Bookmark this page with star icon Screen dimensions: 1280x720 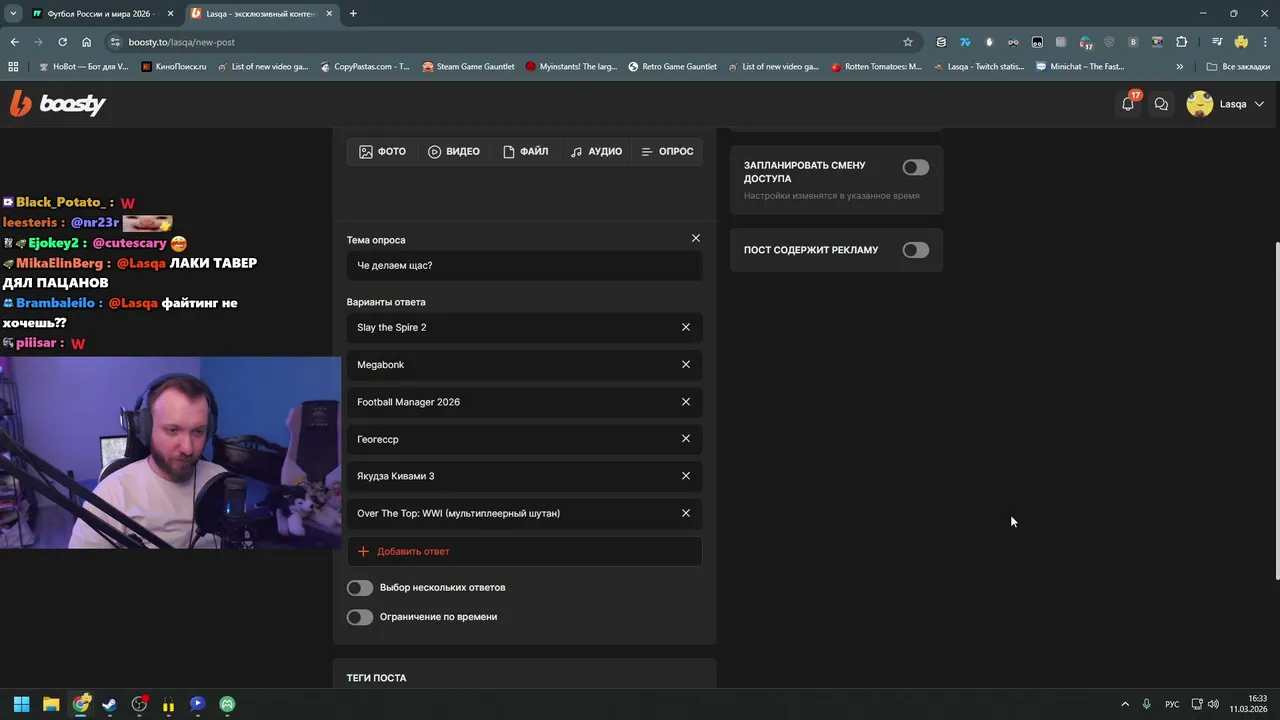click(x=908, y=42)
